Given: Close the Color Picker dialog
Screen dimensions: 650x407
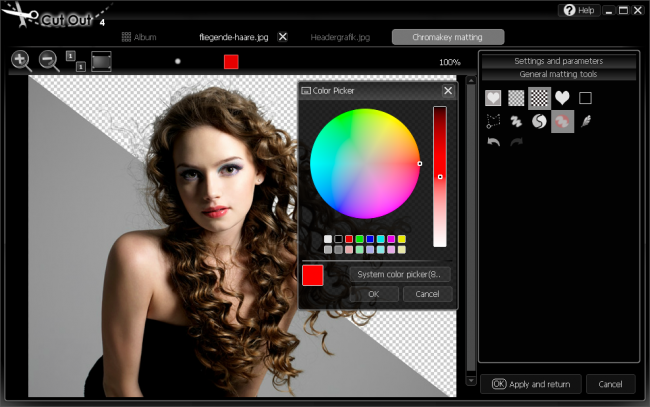Looking at the screenshot, I should (x=448, y=90).
